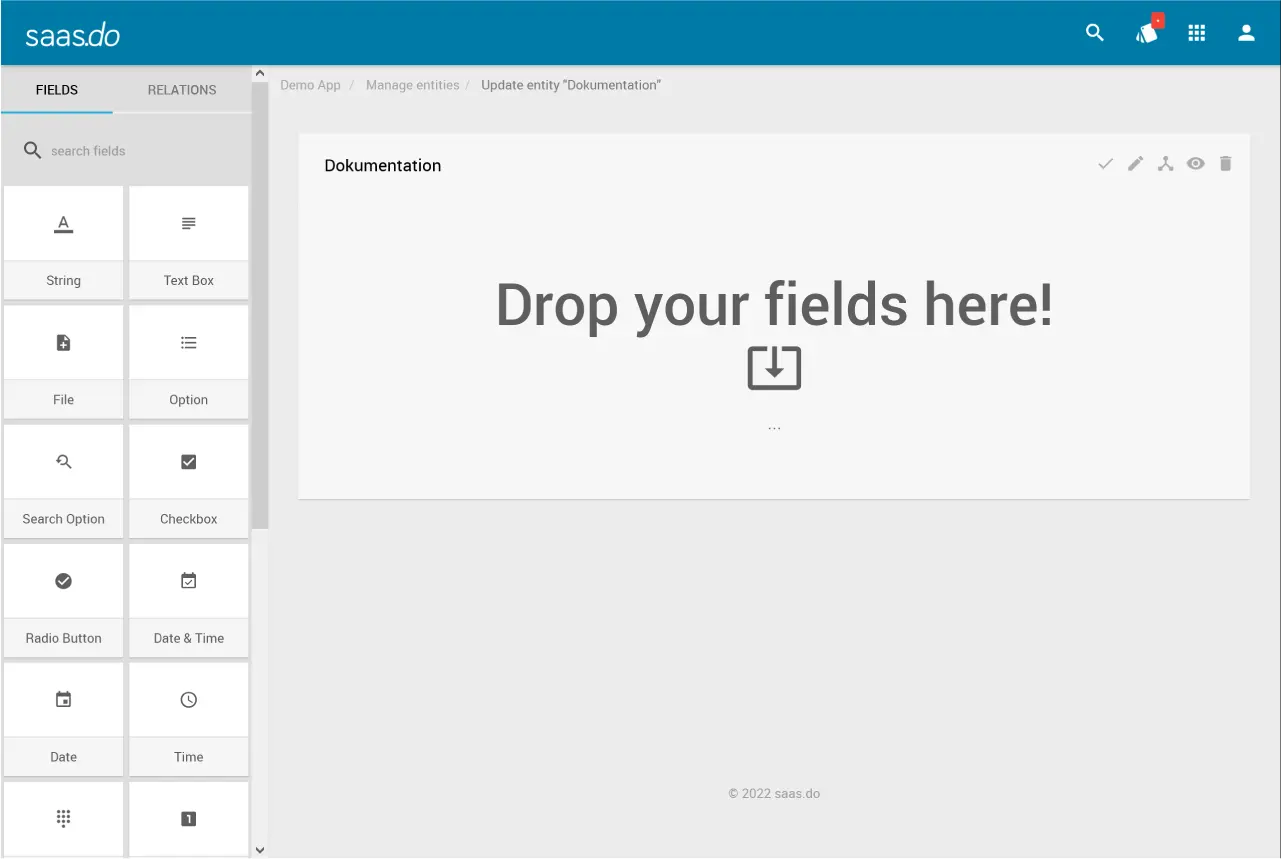Toggle the eye visibility icon for Dokumentation

tap(1195, 164)
